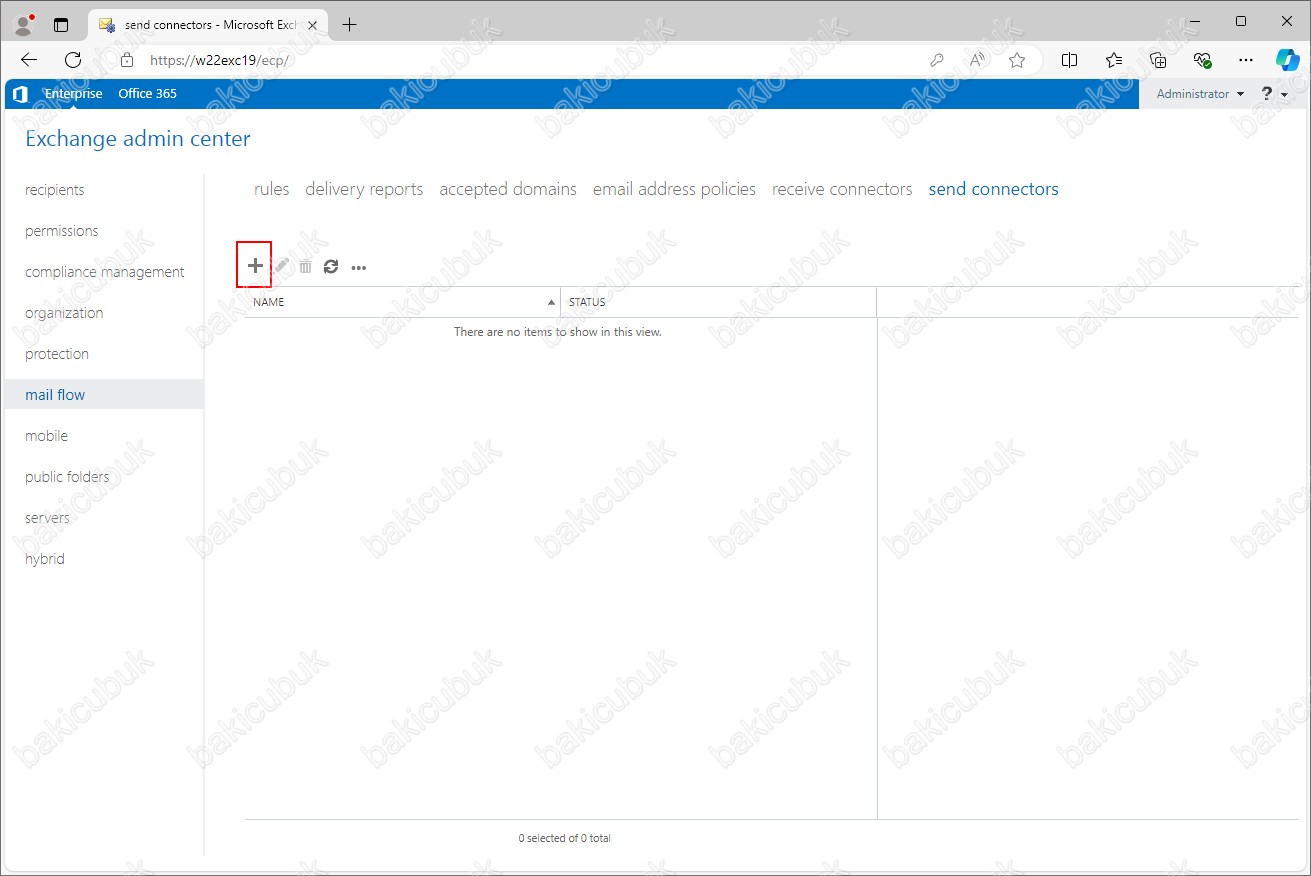This screenshot has height=876, width=1311.
Task: Click the delete trash icon
Action: pyautogui.click(x=306, y=266)
